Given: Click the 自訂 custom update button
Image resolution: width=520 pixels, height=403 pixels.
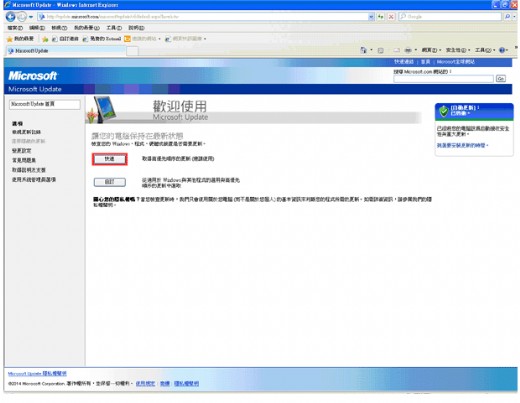Looking at the screenshot, I should coord(110,182).
